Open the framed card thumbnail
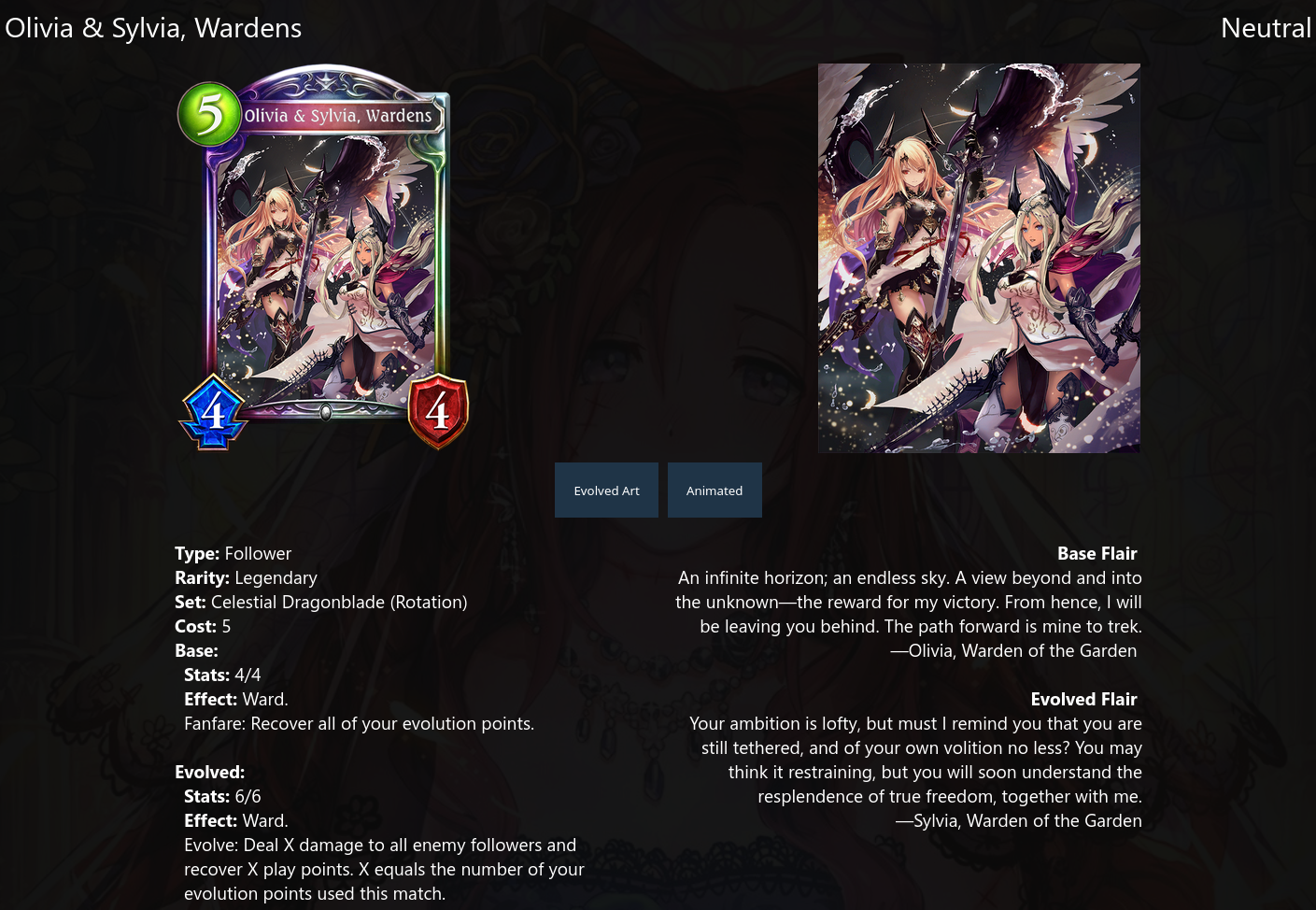 tap(323, 257)
